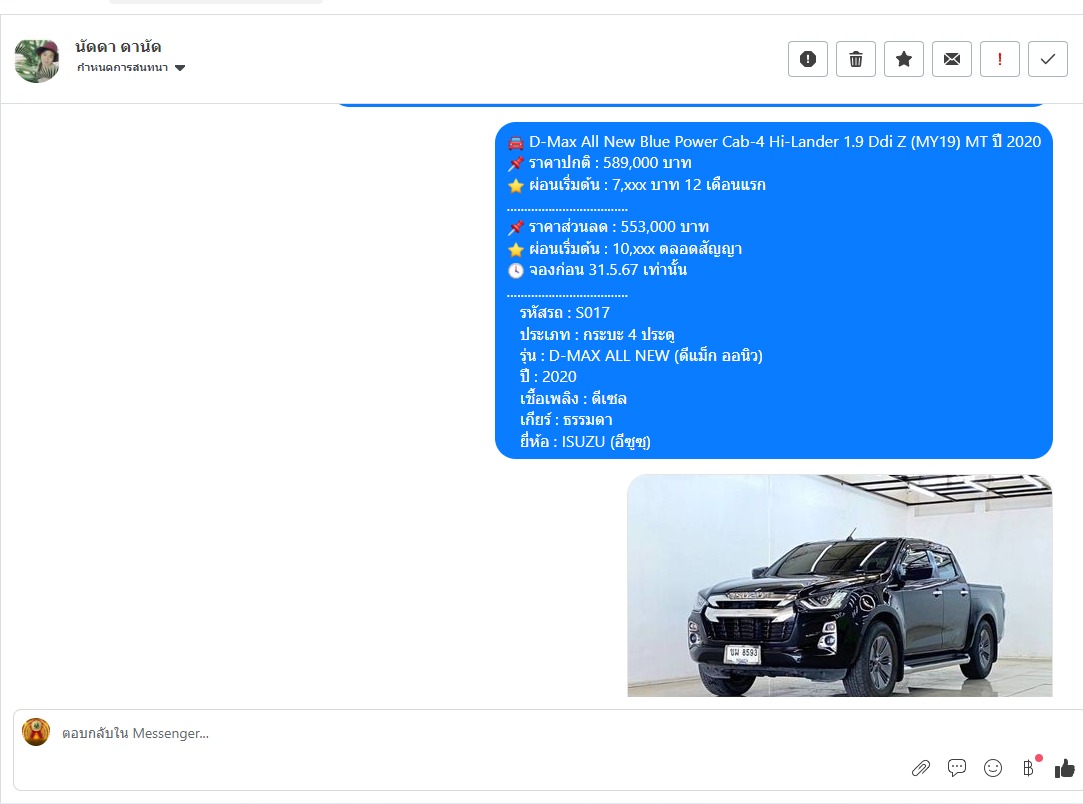Viewport: 1083px width, 804px height.
Task: Delete conversation using the trash can icon
Action: (x=856, y=59)
